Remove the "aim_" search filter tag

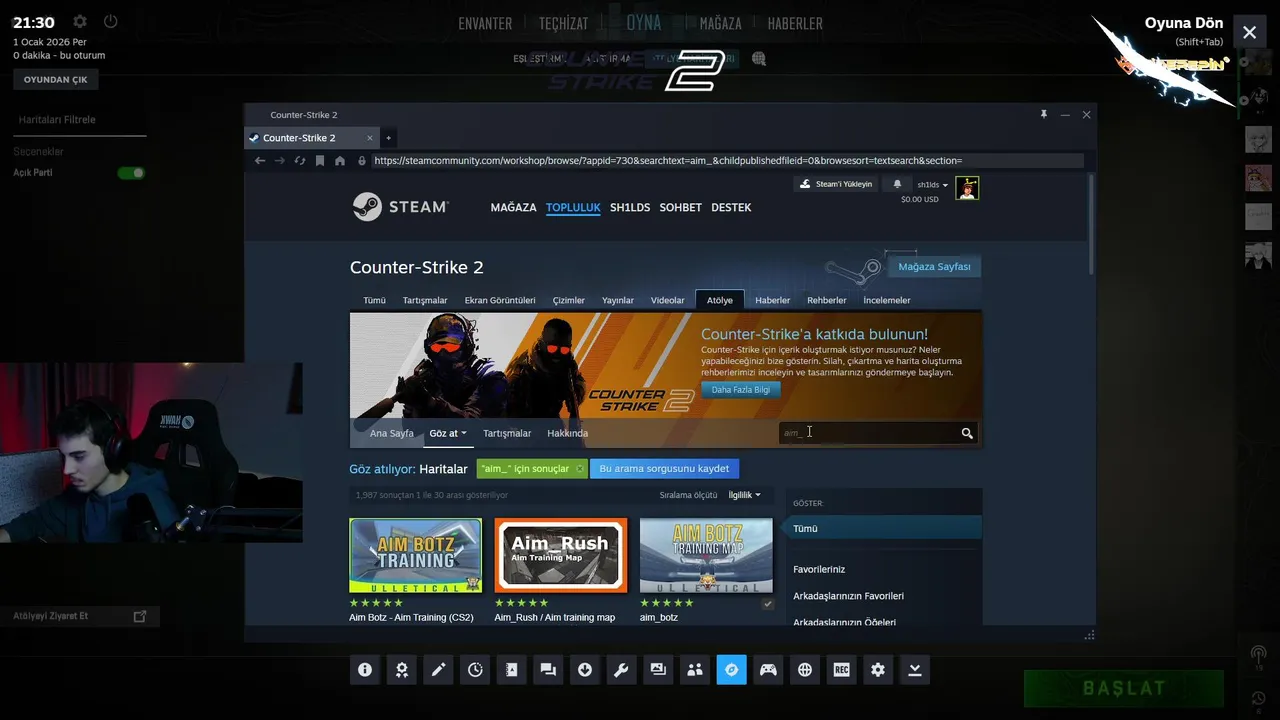pyautogui.click(x=580, y=469)
